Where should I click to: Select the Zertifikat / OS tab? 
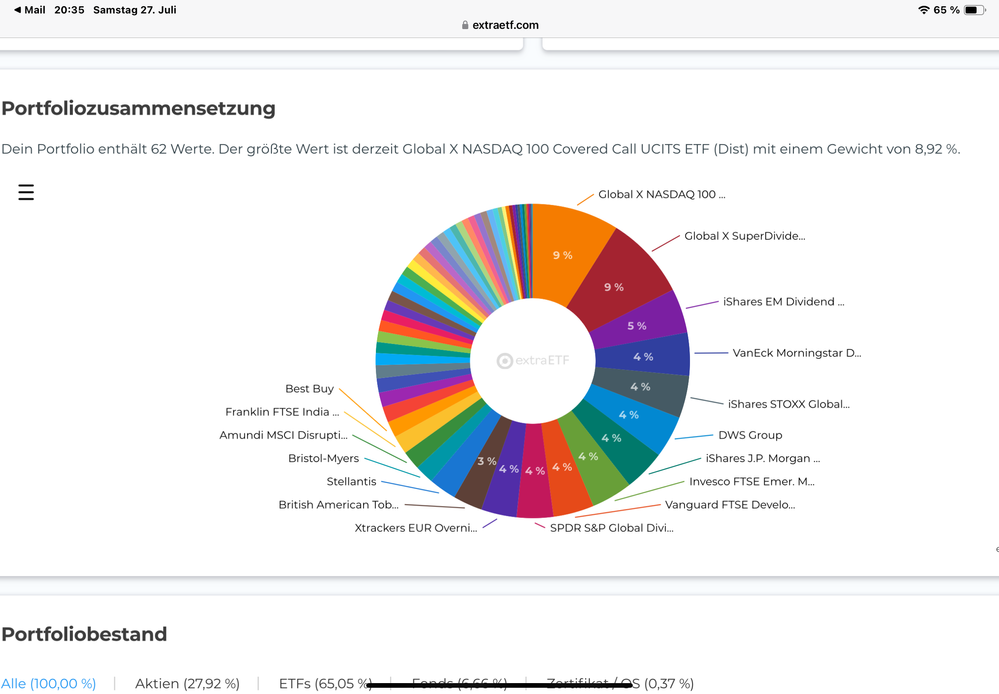click(x=620, y=684)
